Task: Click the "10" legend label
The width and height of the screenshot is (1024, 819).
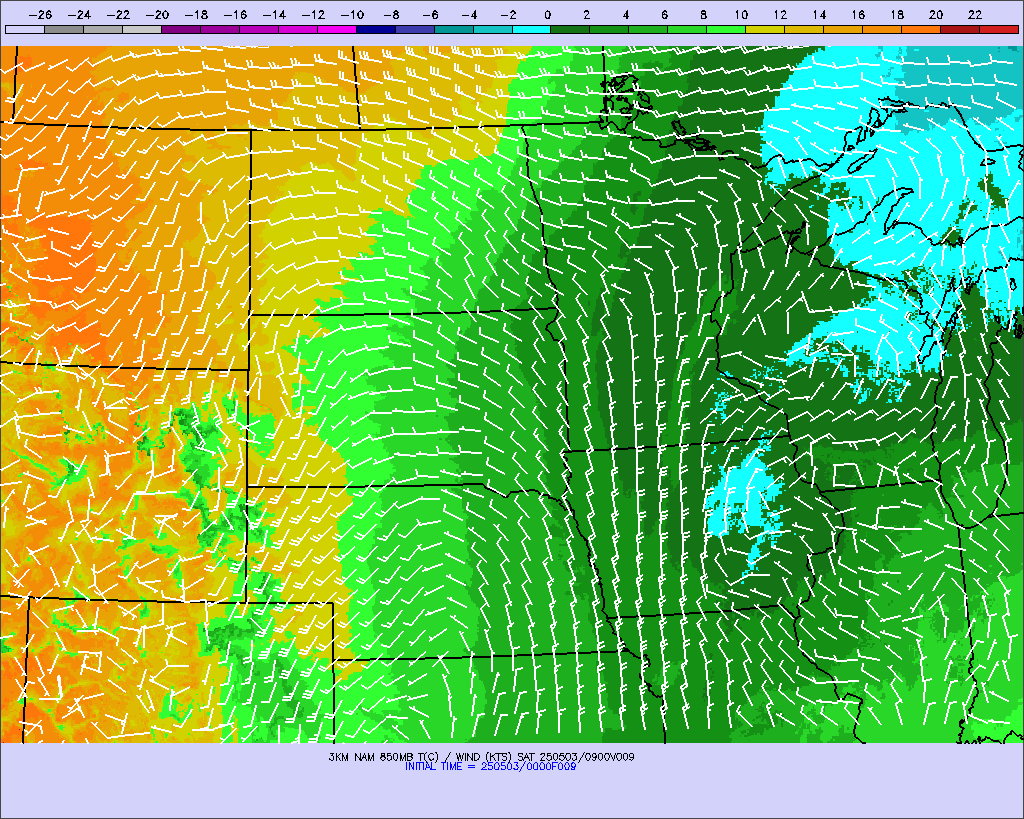Action: 741,15
